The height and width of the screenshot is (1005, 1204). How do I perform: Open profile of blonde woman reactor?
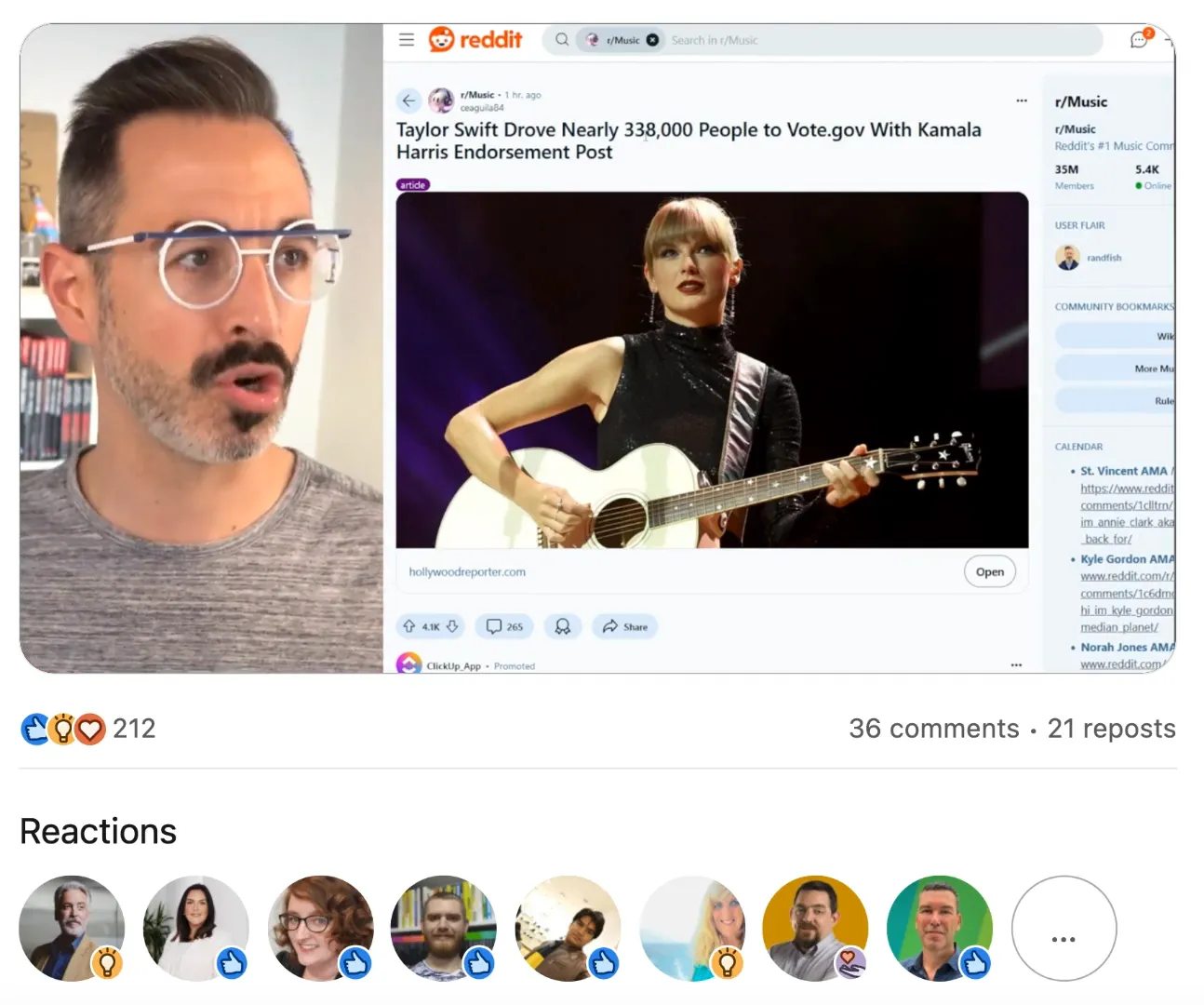coord(692,928)
